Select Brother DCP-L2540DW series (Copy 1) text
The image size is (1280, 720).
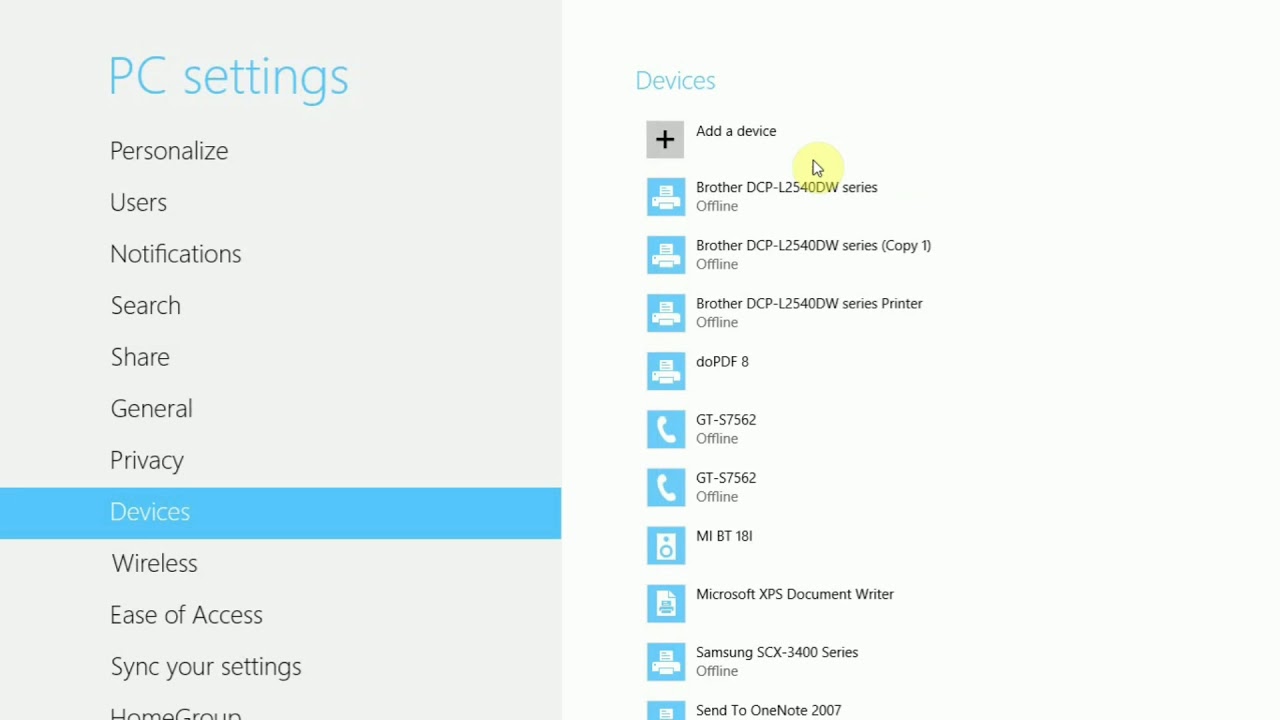pyautogui.click(x=813, y=245)
